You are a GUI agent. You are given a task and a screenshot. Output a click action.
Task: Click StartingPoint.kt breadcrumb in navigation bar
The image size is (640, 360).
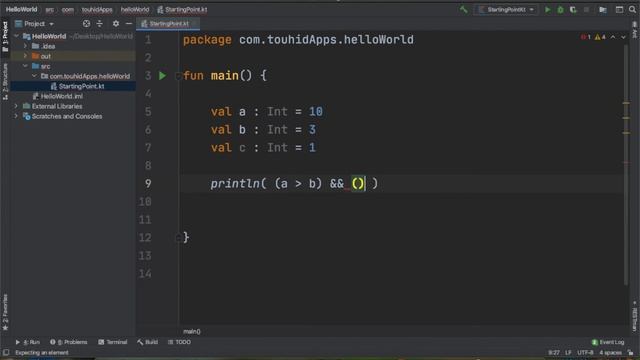[182, 9]
